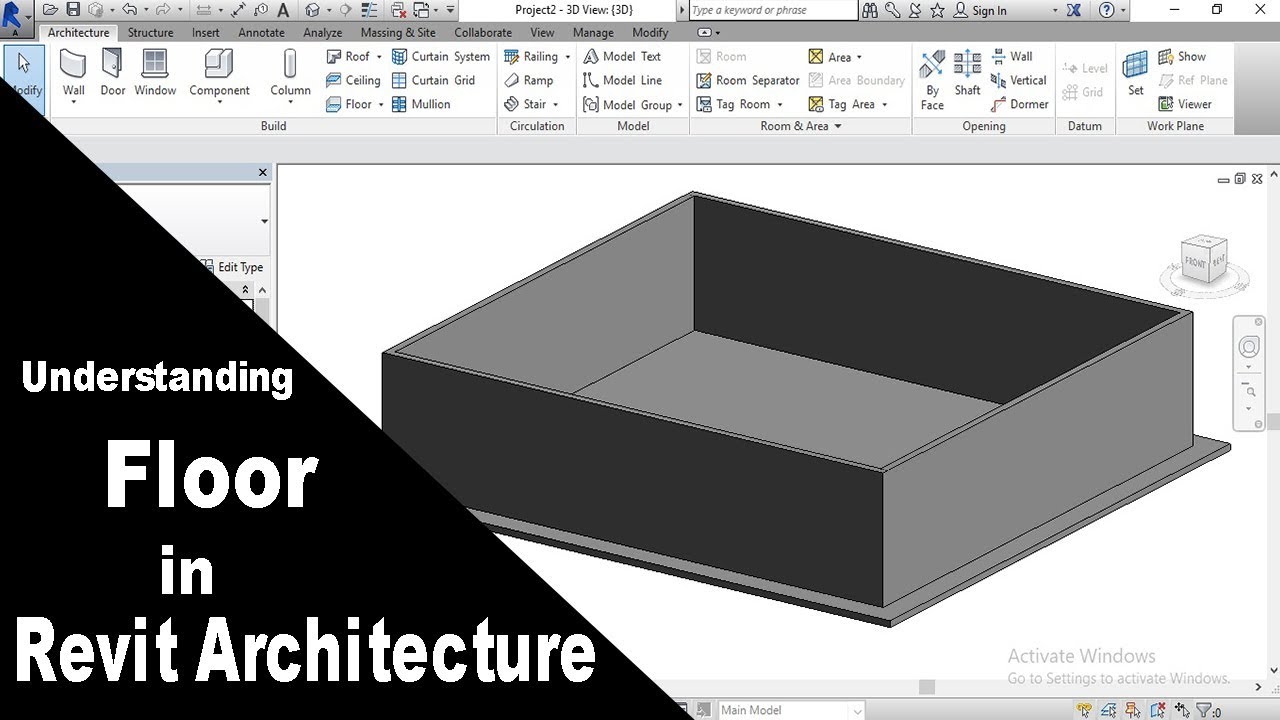The height and width of the screenshot is (720, 1280).
Task: Click the Show work plane button
Action: pos(1182,57)
